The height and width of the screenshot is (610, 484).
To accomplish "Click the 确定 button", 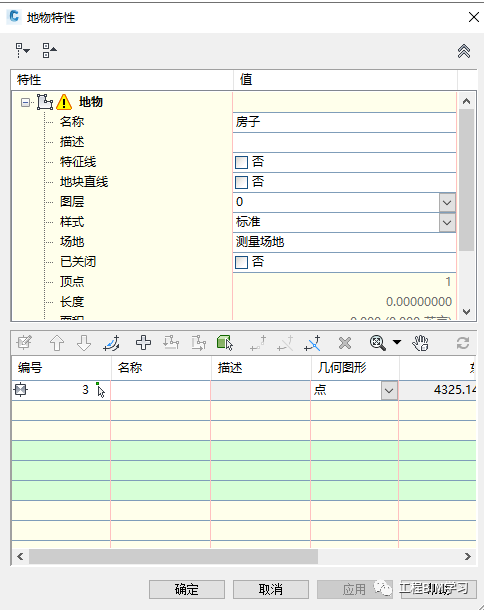I will [x=187, y=589].
